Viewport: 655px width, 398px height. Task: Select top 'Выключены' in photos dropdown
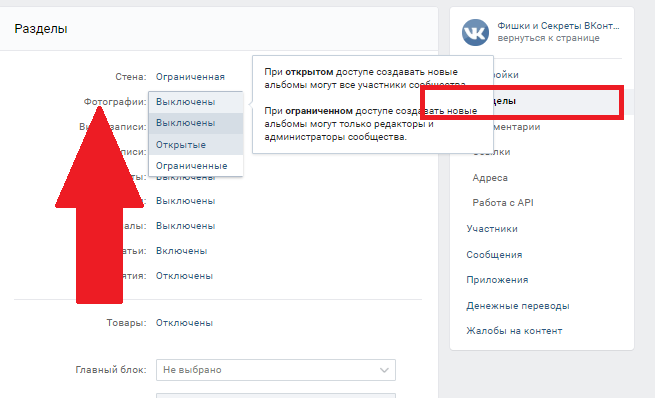click(x=195, y=102)
